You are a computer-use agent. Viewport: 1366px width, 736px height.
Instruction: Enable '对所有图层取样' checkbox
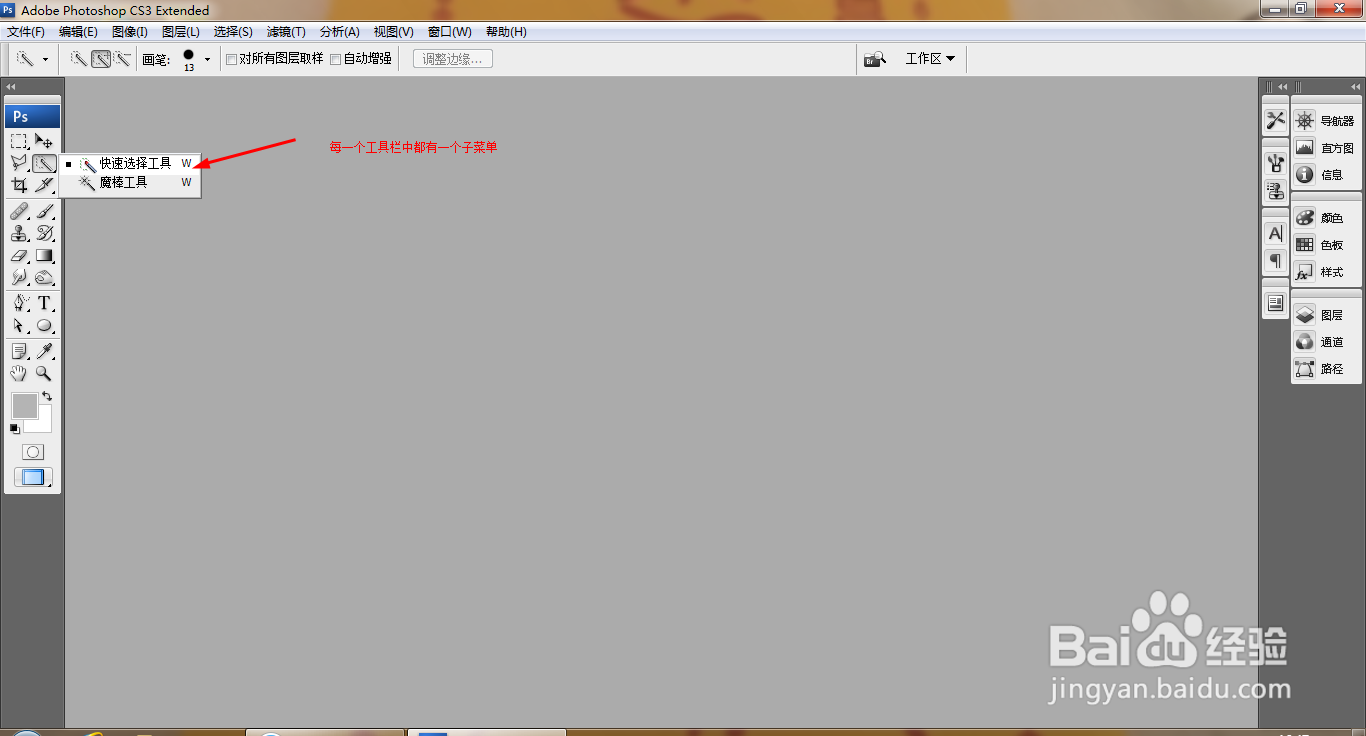point(231,59)
